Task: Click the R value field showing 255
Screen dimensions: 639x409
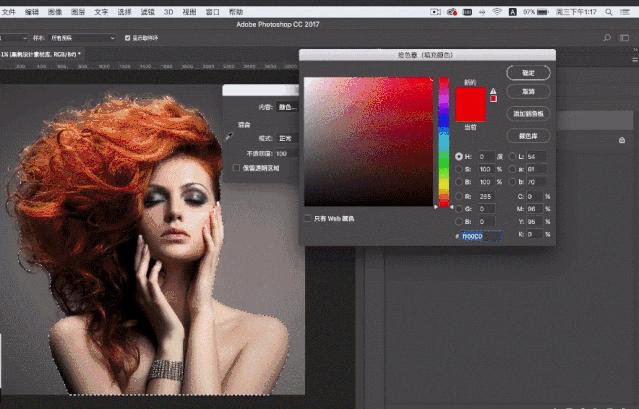Action: [486, 196]
